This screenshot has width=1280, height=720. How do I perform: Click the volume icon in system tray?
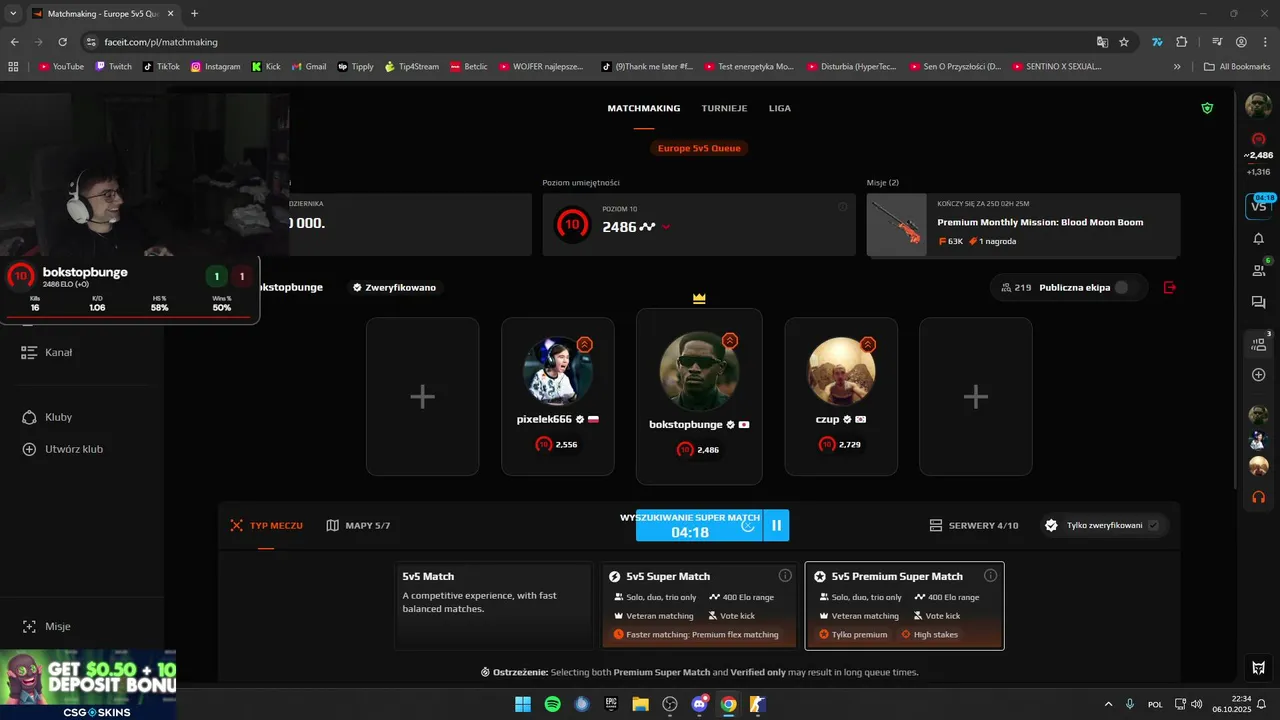(x=1197, y=704)
